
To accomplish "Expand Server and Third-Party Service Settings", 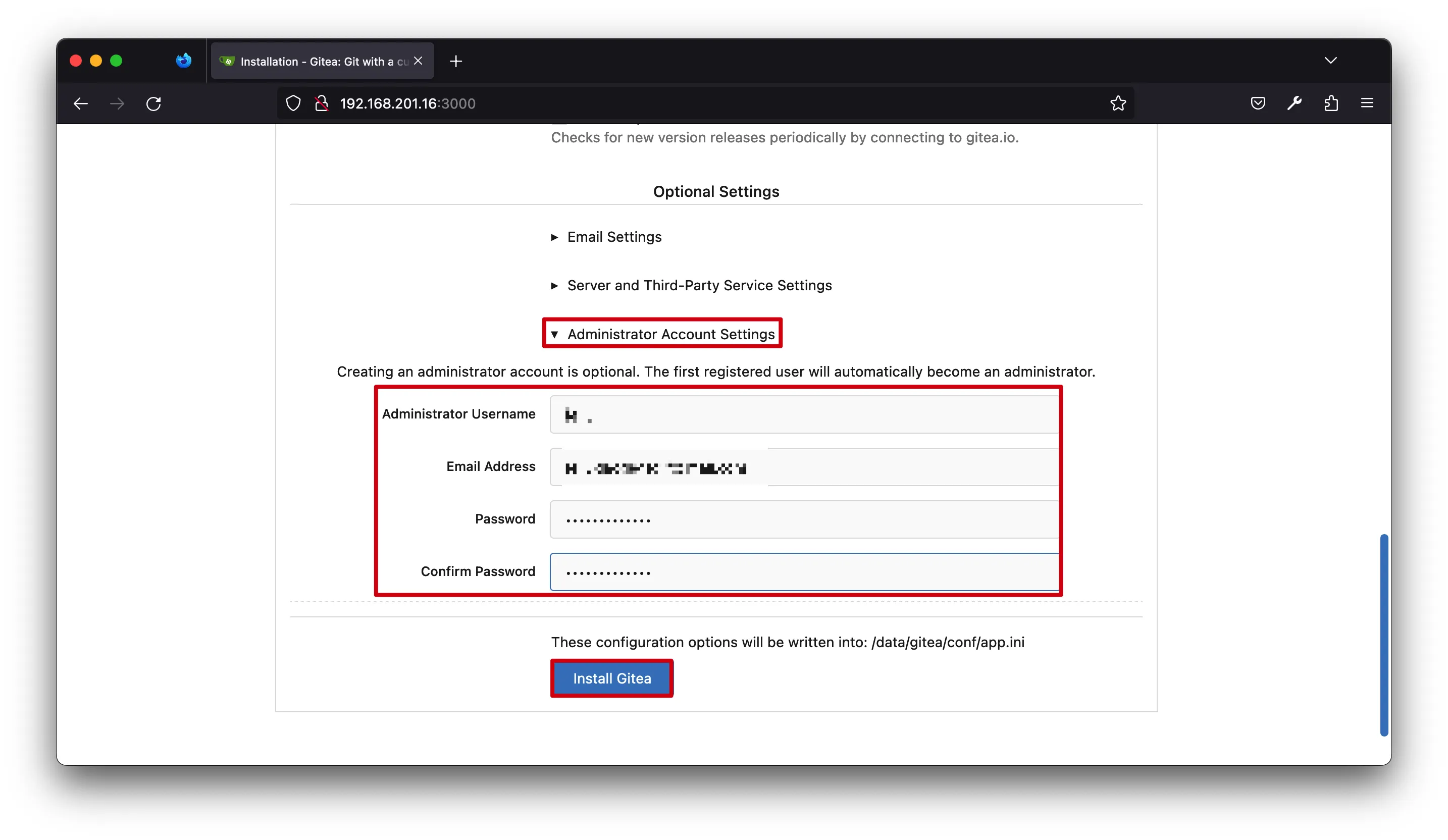I will point(691,286).
